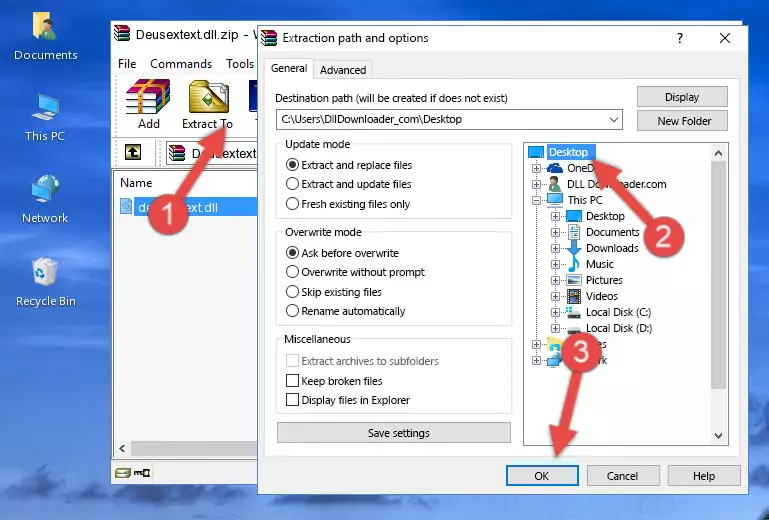Image resolution: width=769 pixels, height=520 pixels.
Task: Open the Commands menu in WinRAR
Action: coord(181,64)
